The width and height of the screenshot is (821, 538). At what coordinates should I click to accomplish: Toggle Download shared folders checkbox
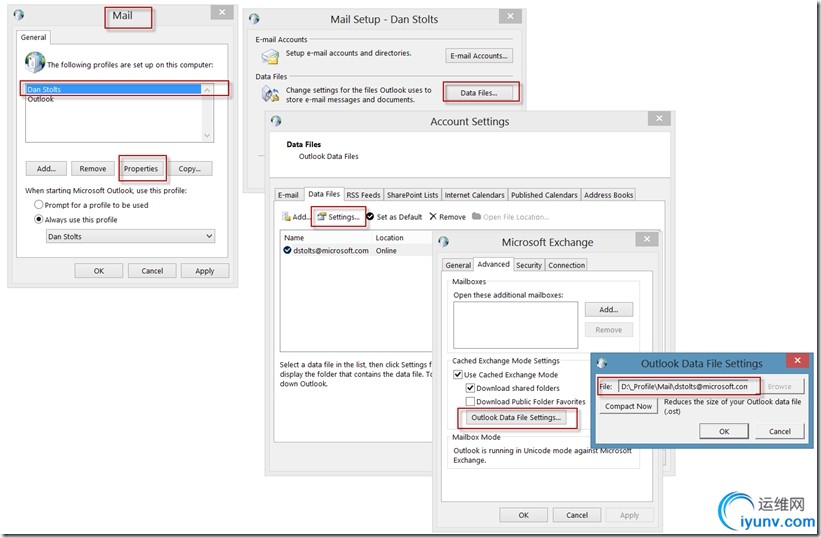(470, 388)
